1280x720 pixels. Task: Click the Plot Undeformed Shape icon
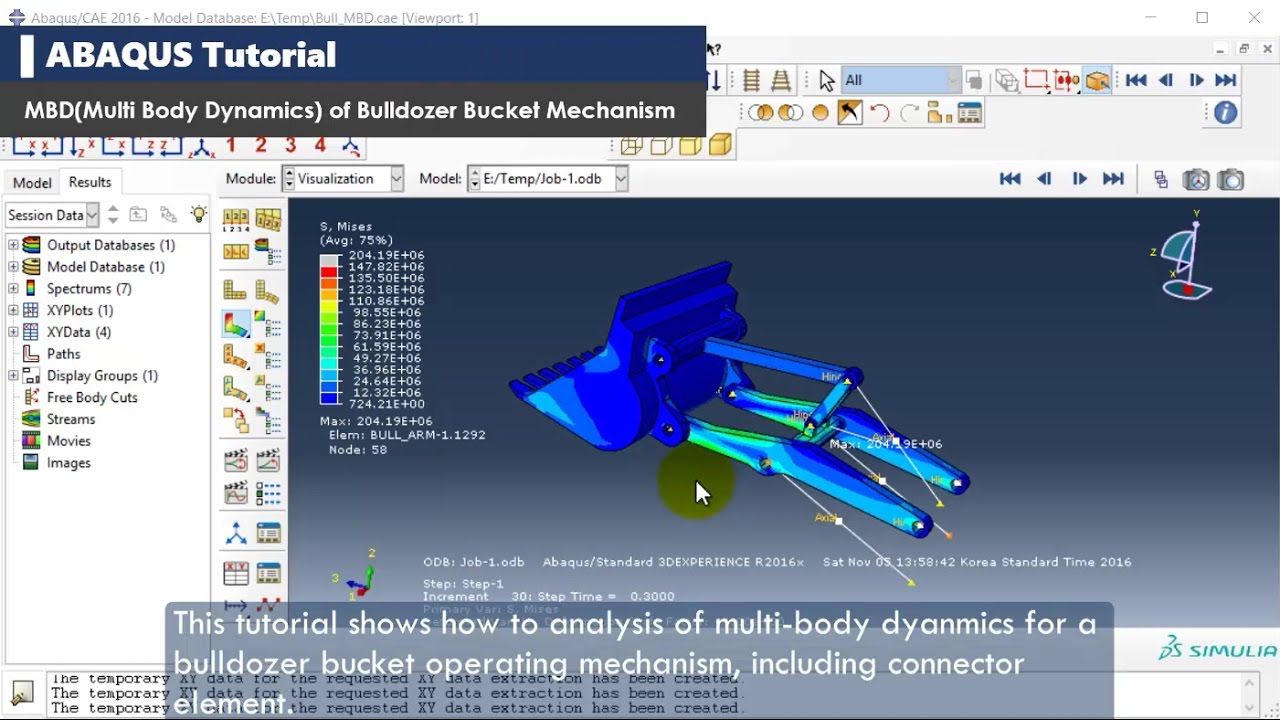236,291
